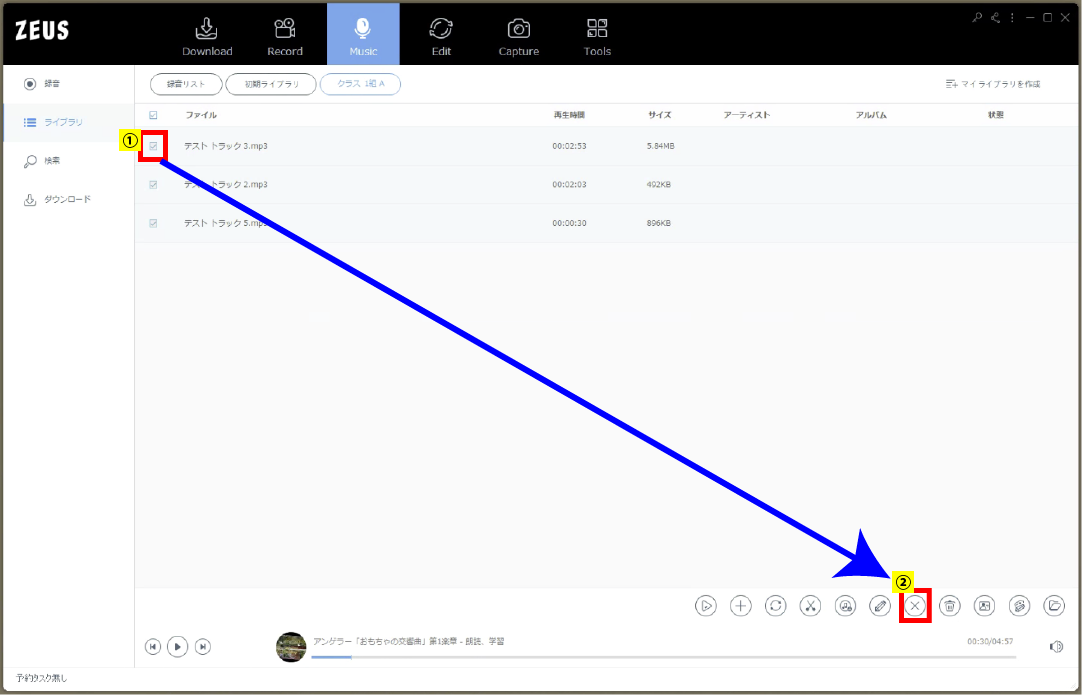The width and height of the screenshot is (1082, 695).
Task: Toggle the select-all checkbox in header
Action: (153, 115)
